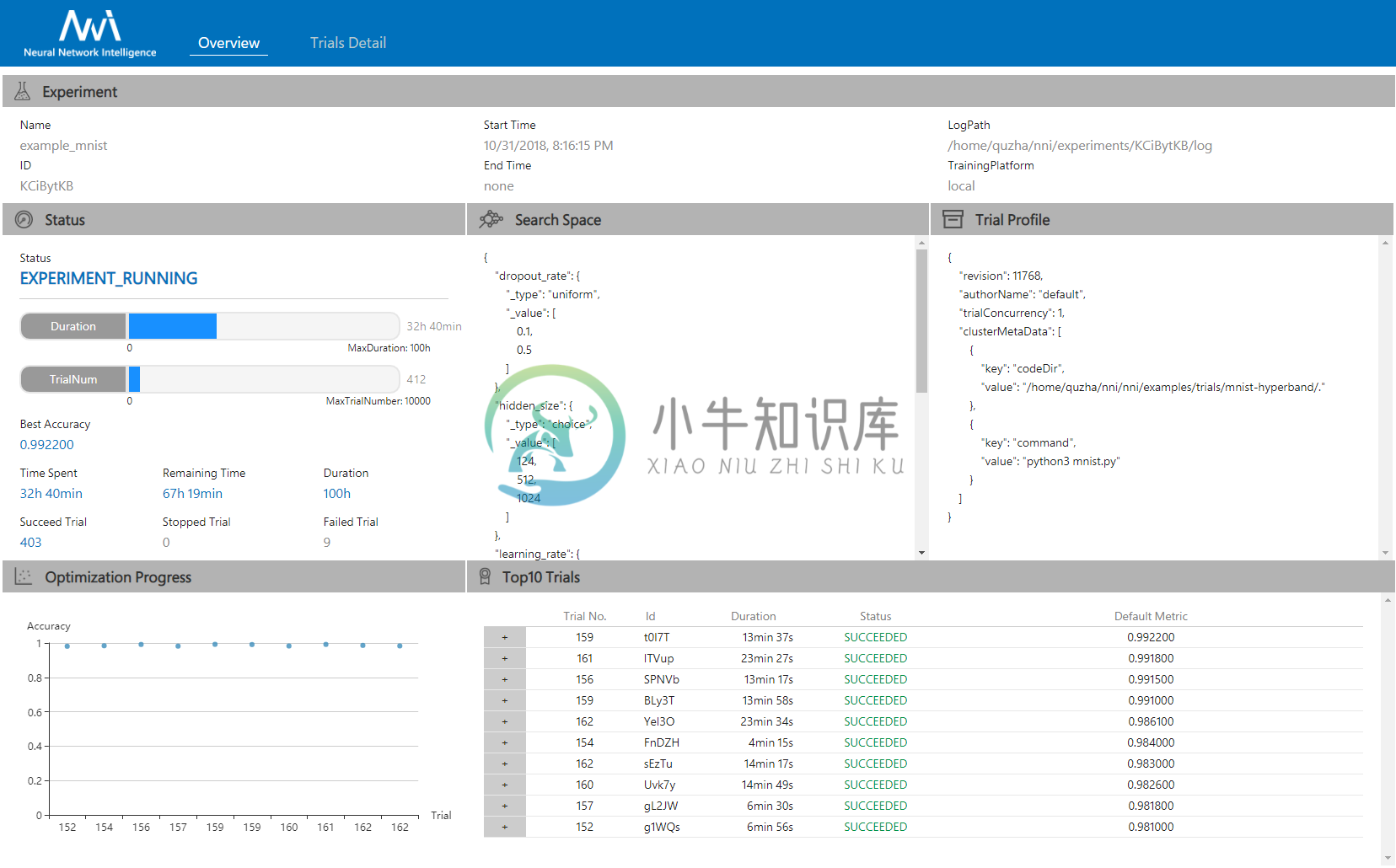Click the best accuracy value 0.992200
The image size is (1396, 868).
(47, 444)
